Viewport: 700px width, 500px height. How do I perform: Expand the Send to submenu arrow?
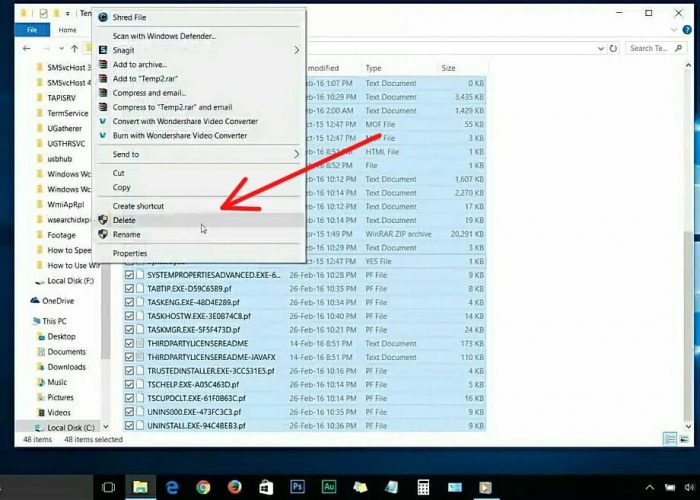click(296, 154)
